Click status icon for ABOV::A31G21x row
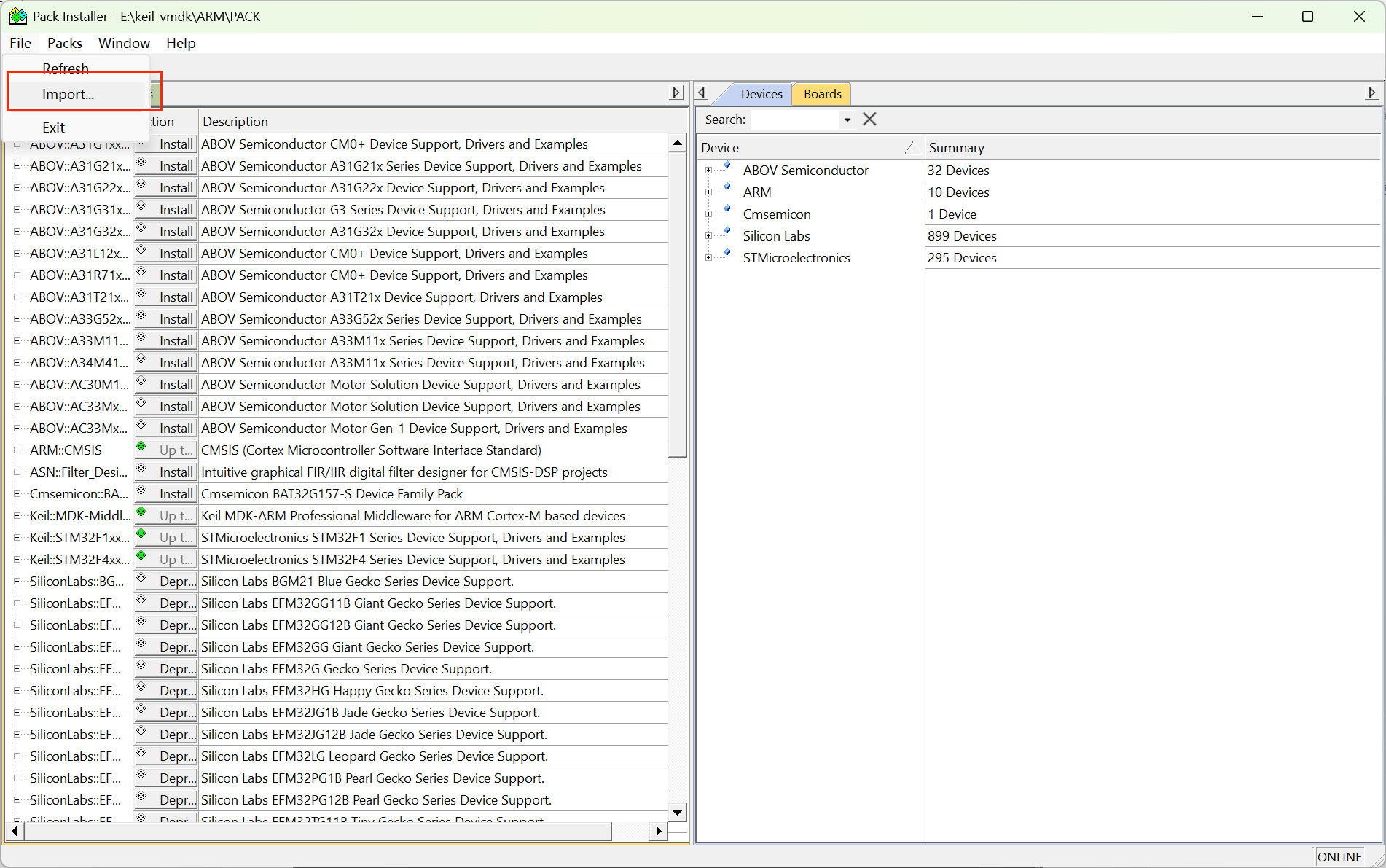 pos(141,163)
